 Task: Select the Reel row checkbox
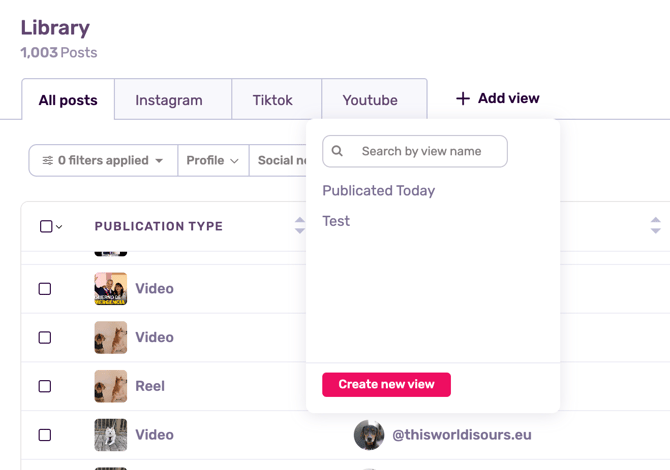click(45, 386)
